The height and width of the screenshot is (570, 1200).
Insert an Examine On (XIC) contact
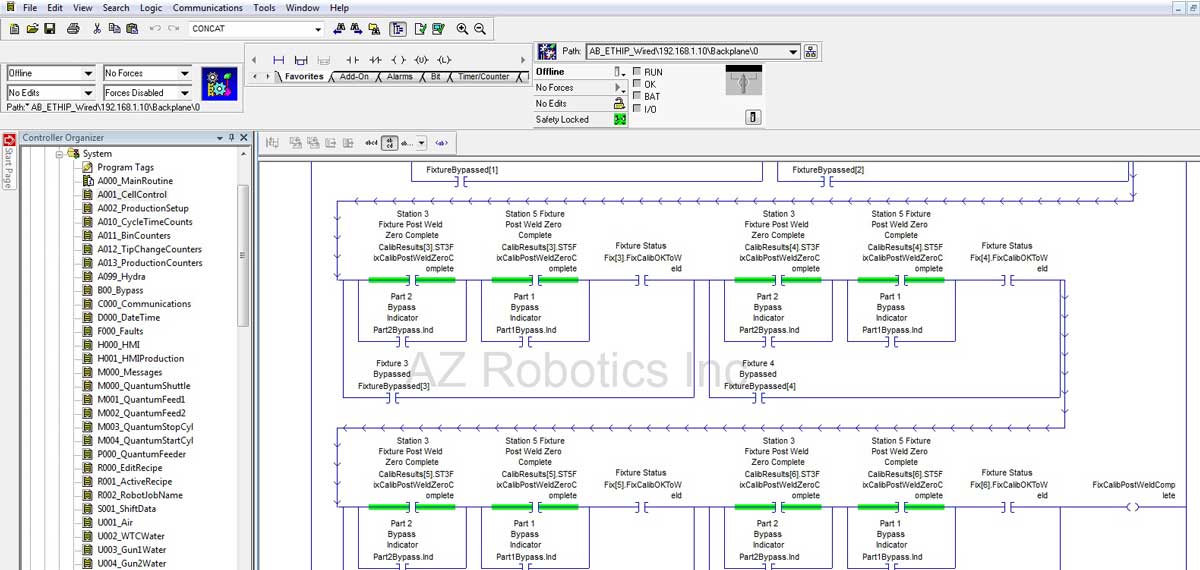(352, 60)
